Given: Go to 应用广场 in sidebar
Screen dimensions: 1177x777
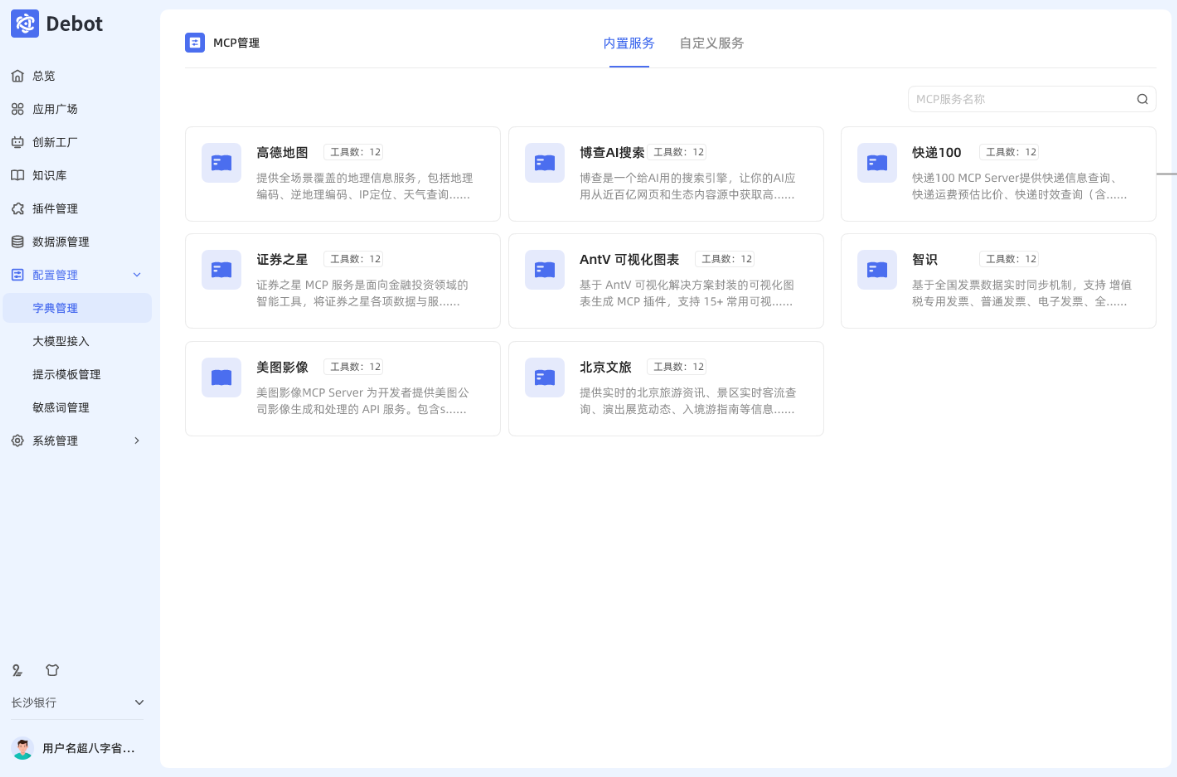Looking at the screenshot, I should pos(55,109).
